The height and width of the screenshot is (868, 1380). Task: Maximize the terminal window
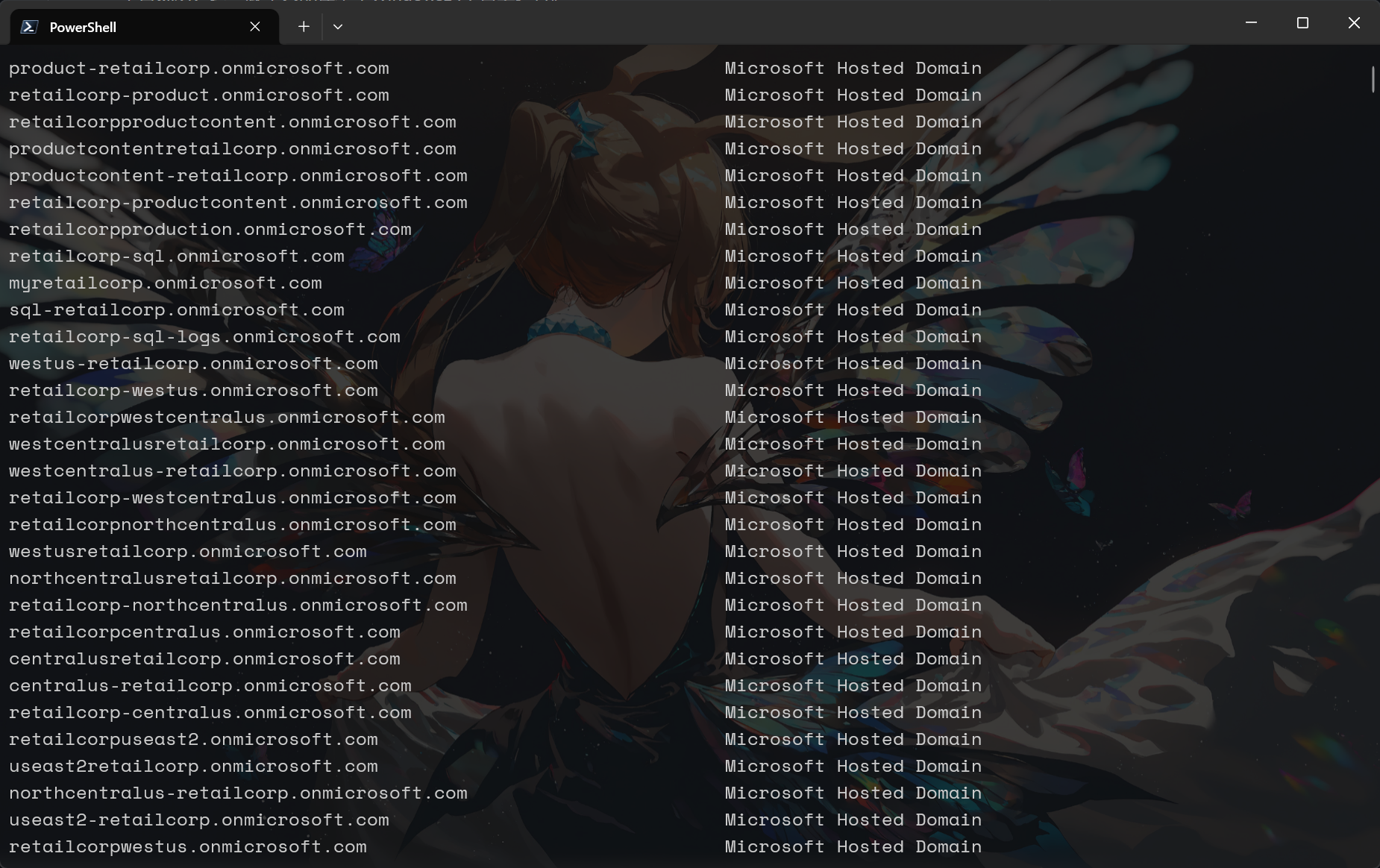click(1302, 23)
